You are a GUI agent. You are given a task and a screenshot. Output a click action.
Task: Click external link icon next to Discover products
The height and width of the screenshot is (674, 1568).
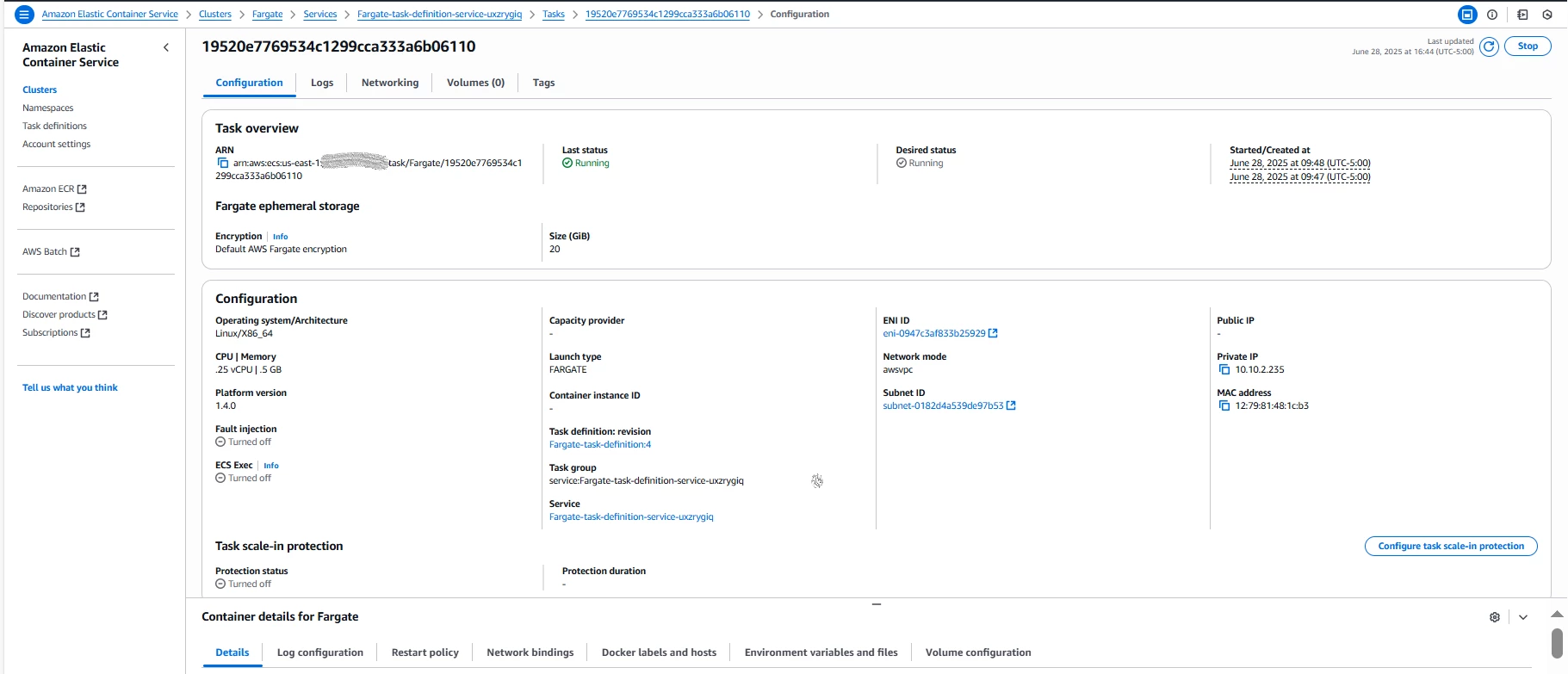(x=102, y=315)
